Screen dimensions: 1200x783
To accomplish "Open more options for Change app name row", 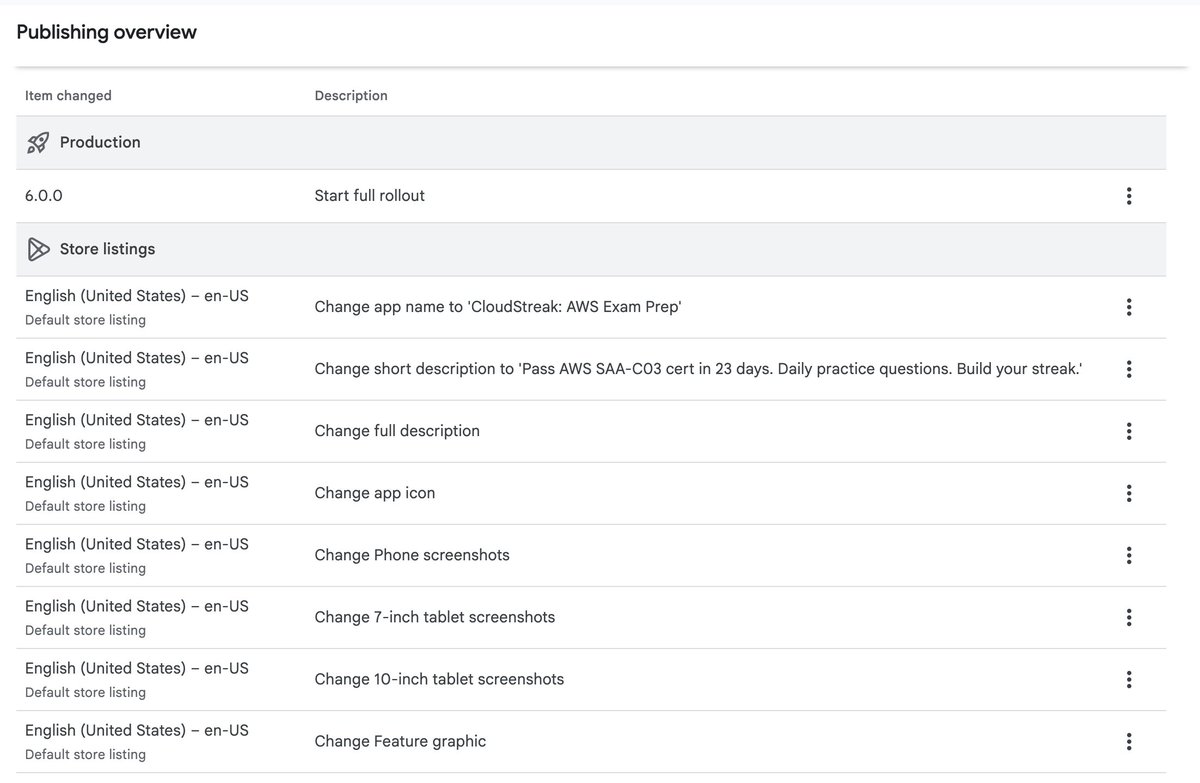I will click(1128, 307).
